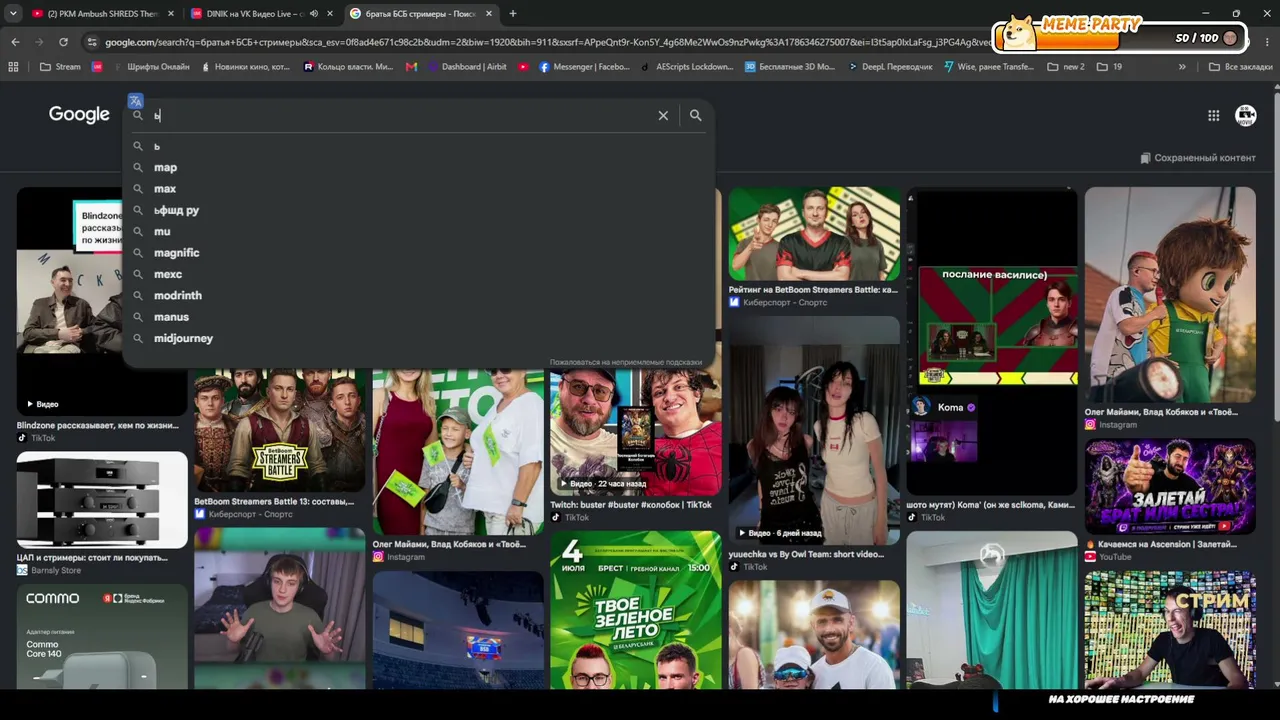Viewport: 1280px width, 720px height.
Task: Open the BetBoom Streamers Battle 13 составы result
Action: coord(279,430)
